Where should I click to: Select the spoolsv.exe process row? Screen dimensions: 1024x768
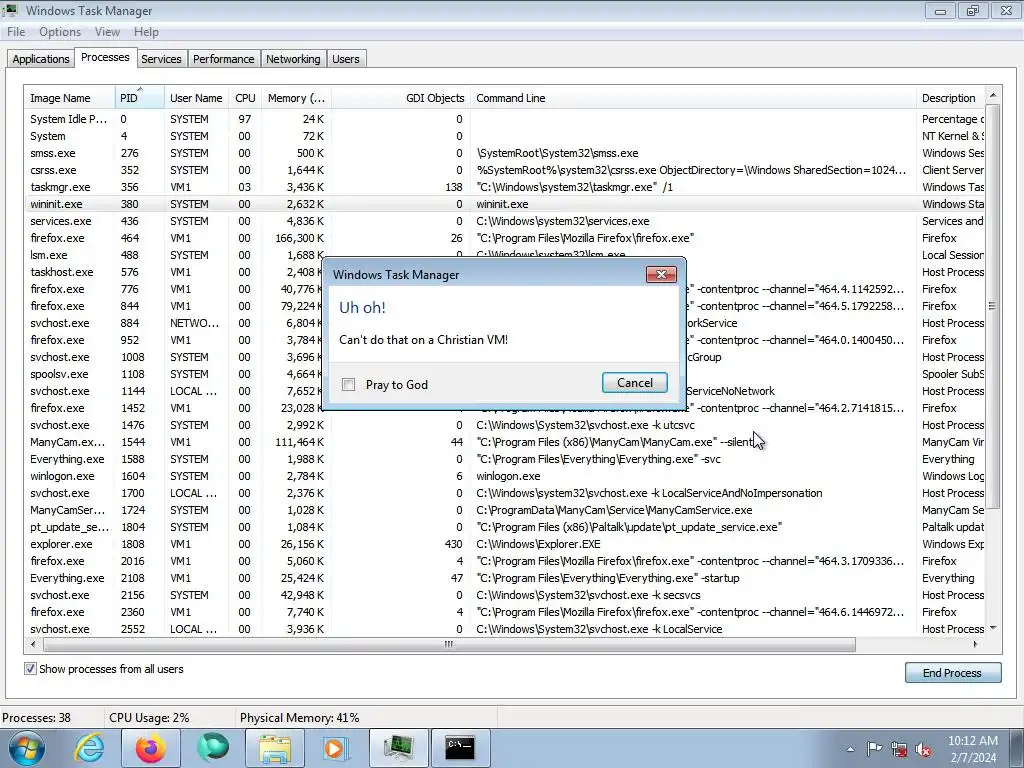(x=173, y=374)
